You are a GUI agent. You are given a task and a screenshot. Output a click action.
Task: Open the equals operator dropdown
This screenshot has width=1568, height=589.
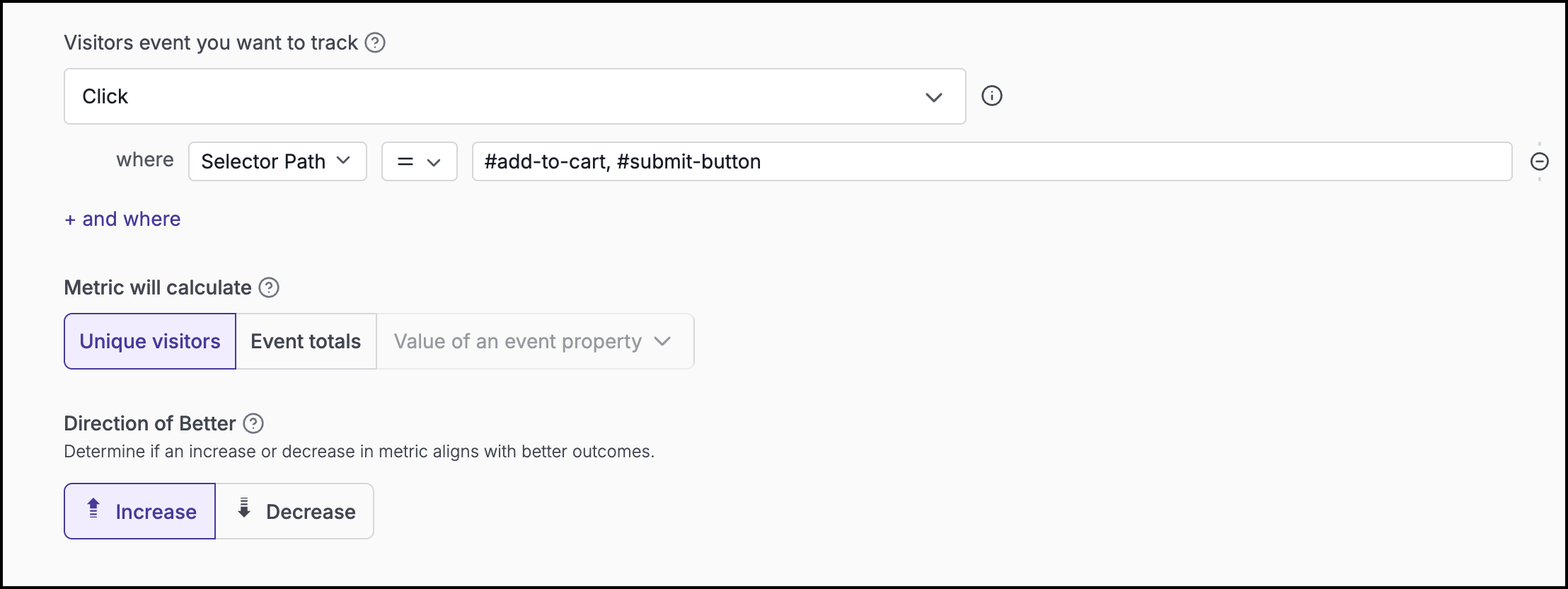pos(419,161)
